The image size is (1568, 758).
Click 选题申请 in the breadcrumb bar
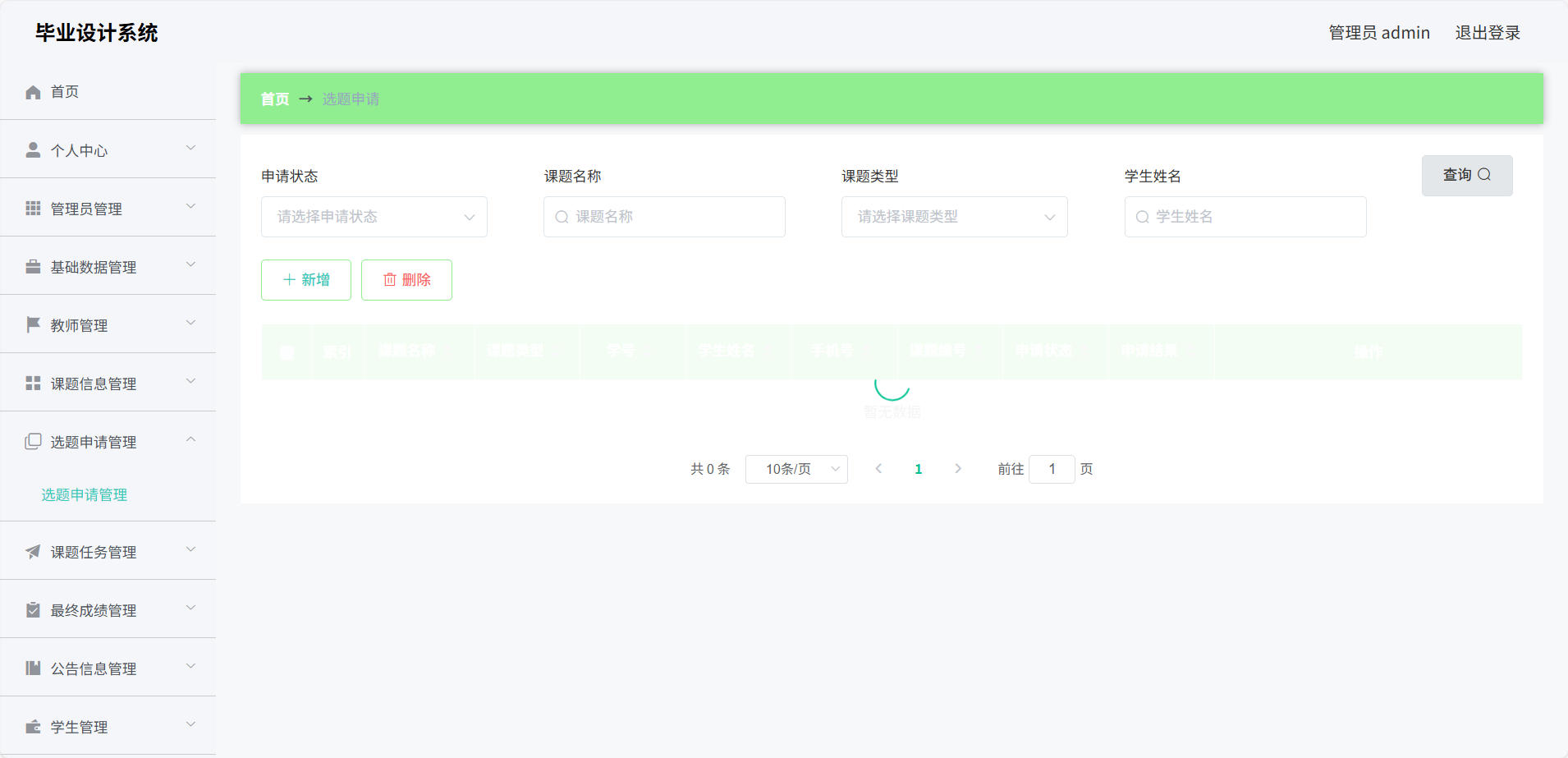351,99
